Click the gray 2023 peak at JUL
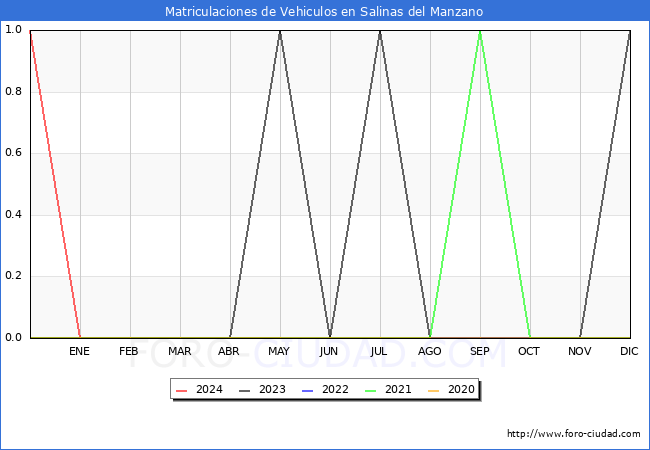Viewport: 650px width, 450px height. tap(380, 31)
